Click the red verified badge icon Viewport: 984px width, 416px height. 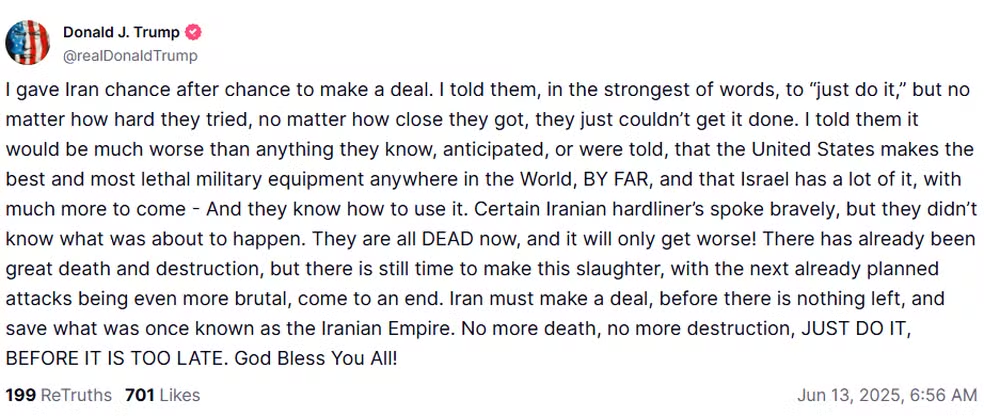(194, 32)
